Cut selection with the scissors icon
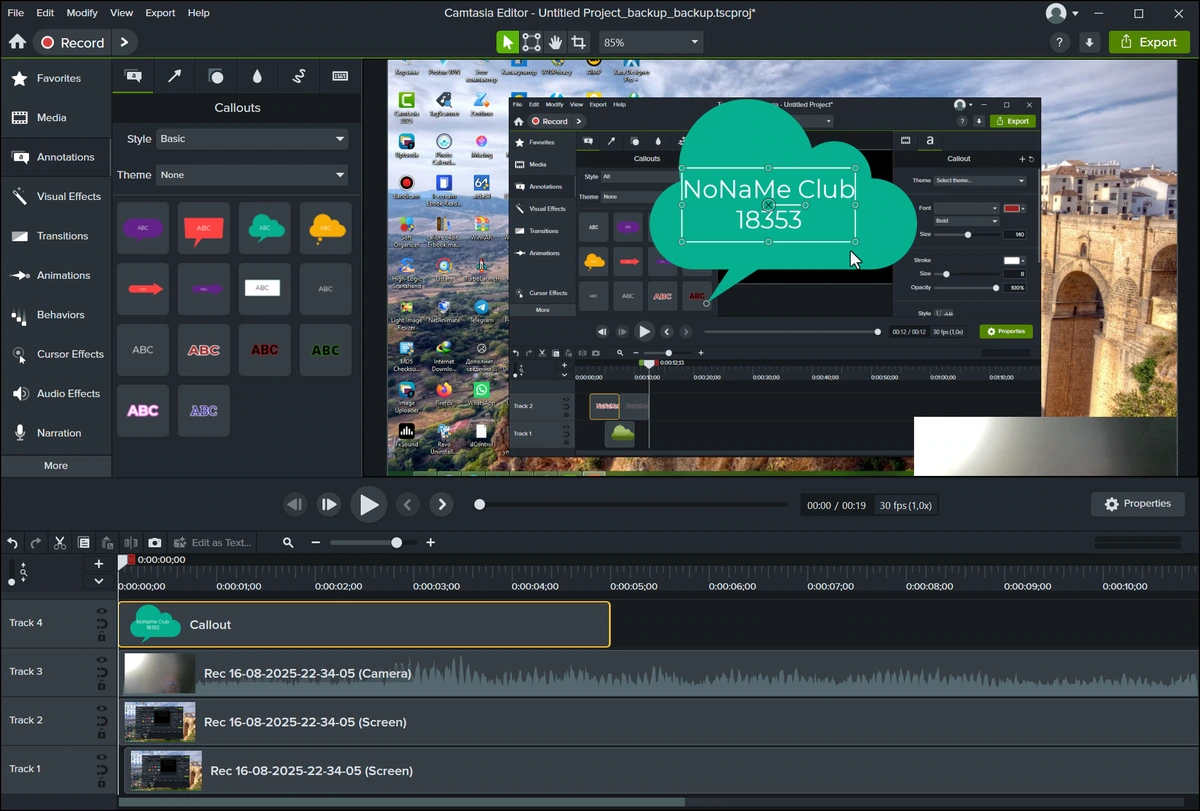1200x811 pixels. point(60,543)
